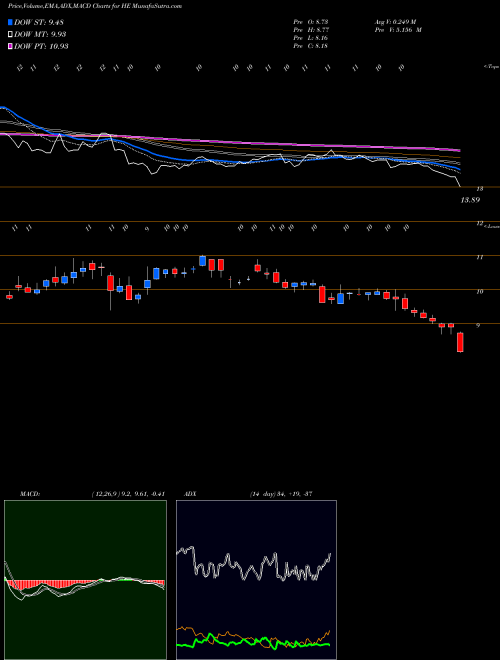This screenshot has width=500, height=660.
Task: Open the dark blue ADX indicator chart panel
Action: (256, 580)
